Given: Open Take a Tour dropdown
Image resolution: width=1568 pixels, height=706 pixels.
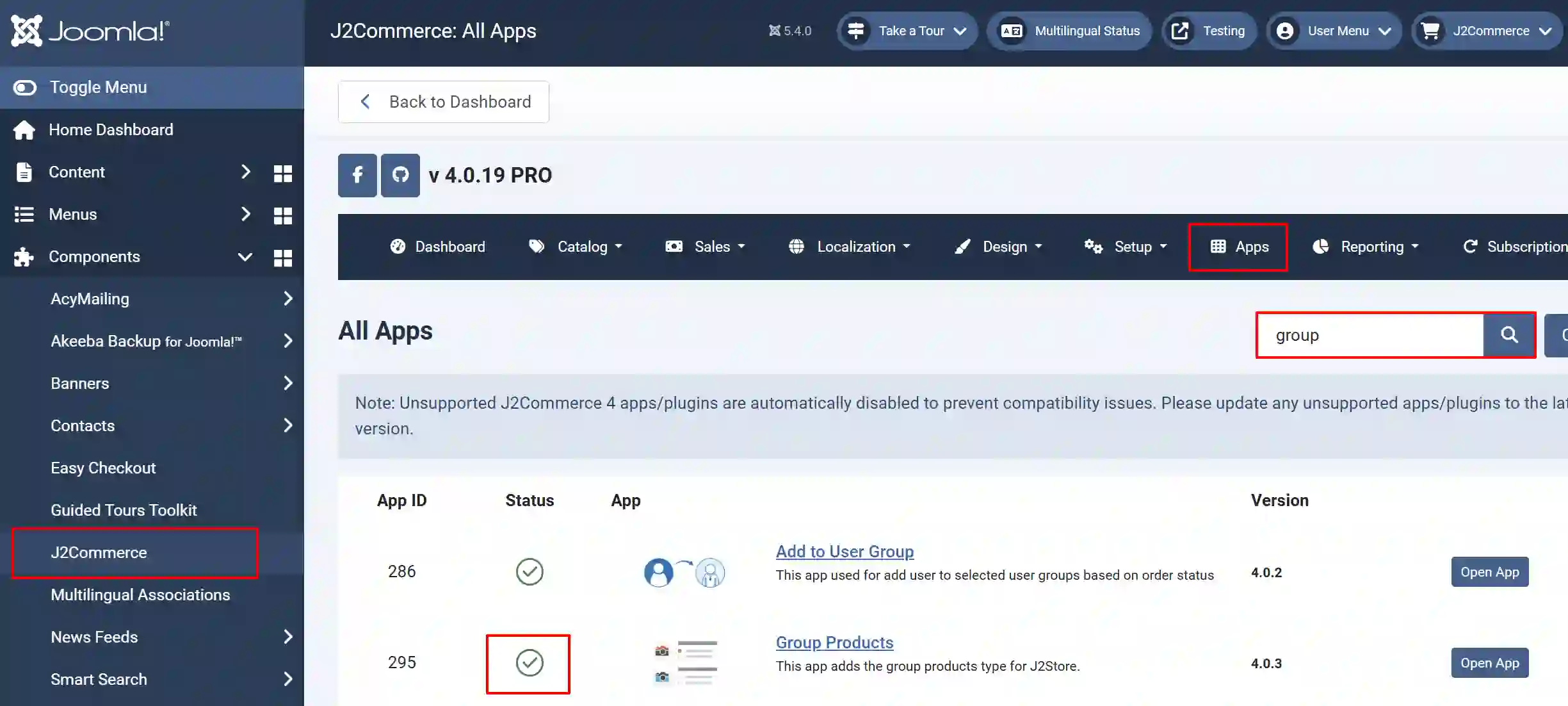Looking at the screenshot, I should pos(907,31).
